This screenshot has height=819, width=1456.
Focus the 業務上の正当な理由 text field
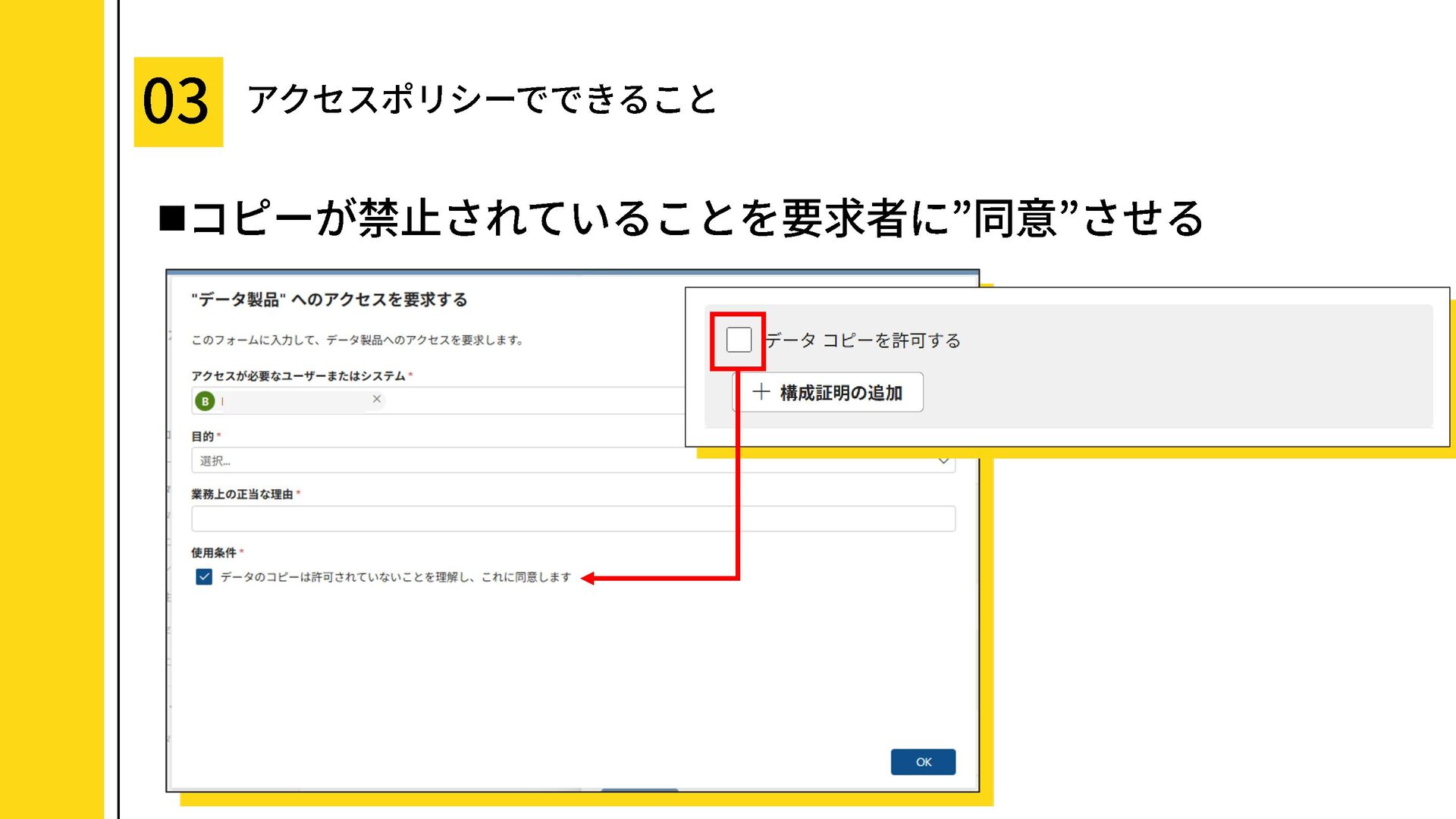pyautogui.click(x=573, y=519)
